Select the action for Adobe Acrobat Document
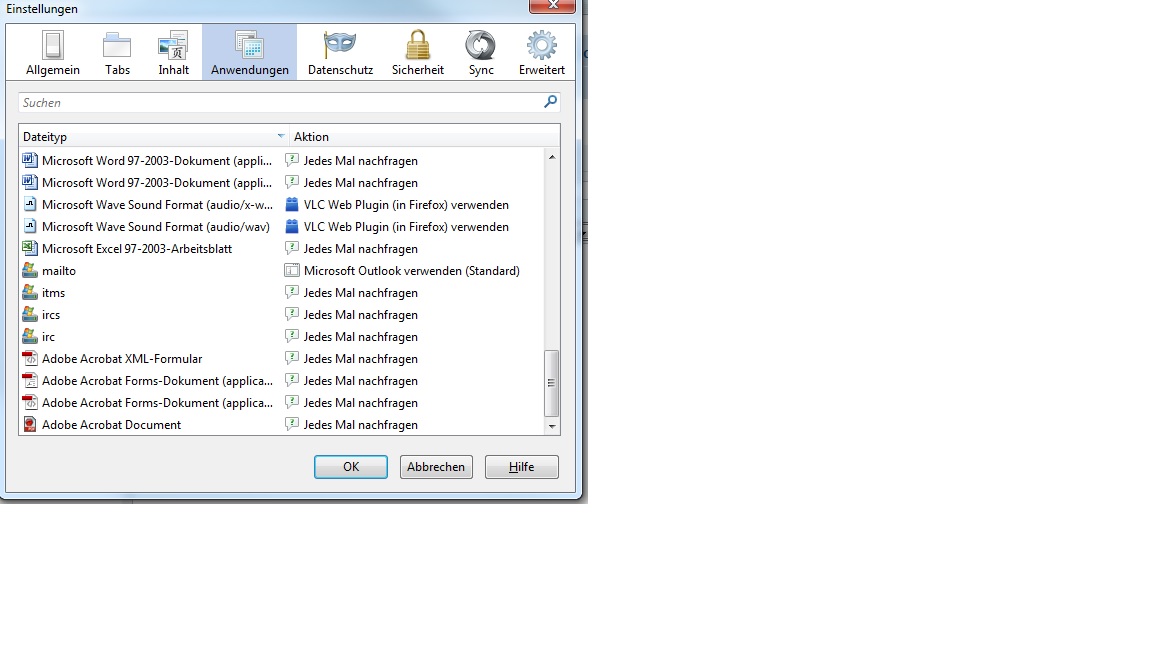The height and width of the screenshot is (648, 1152). pos(351,425)
